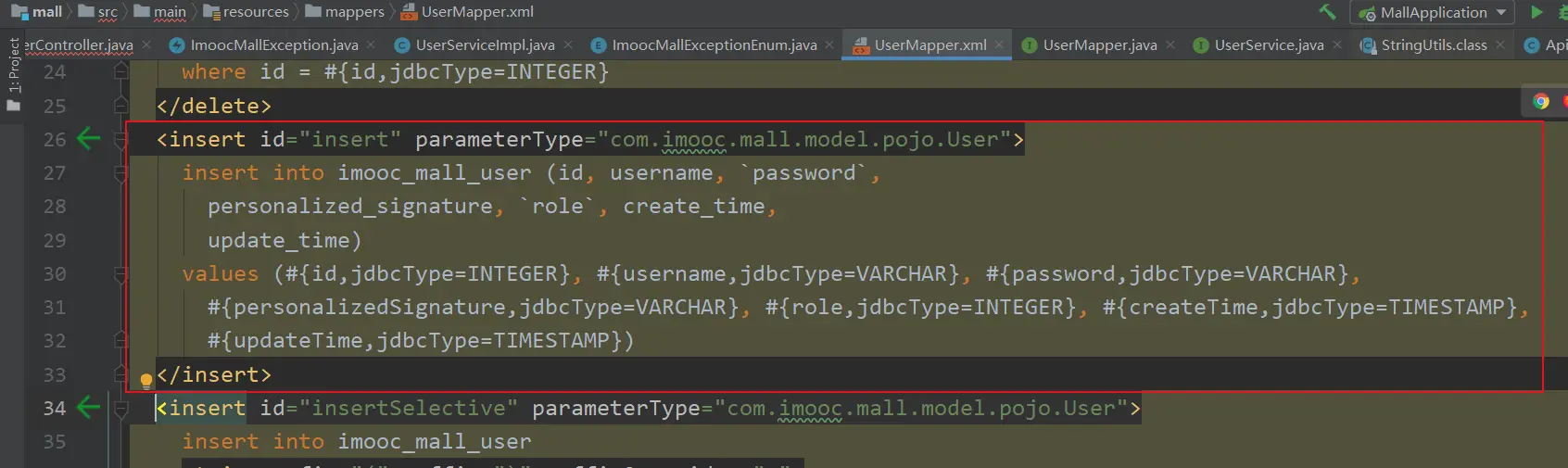Close the ImoocMallException.java tab
Screen dimensions: 1568x468
coord(372,44)
